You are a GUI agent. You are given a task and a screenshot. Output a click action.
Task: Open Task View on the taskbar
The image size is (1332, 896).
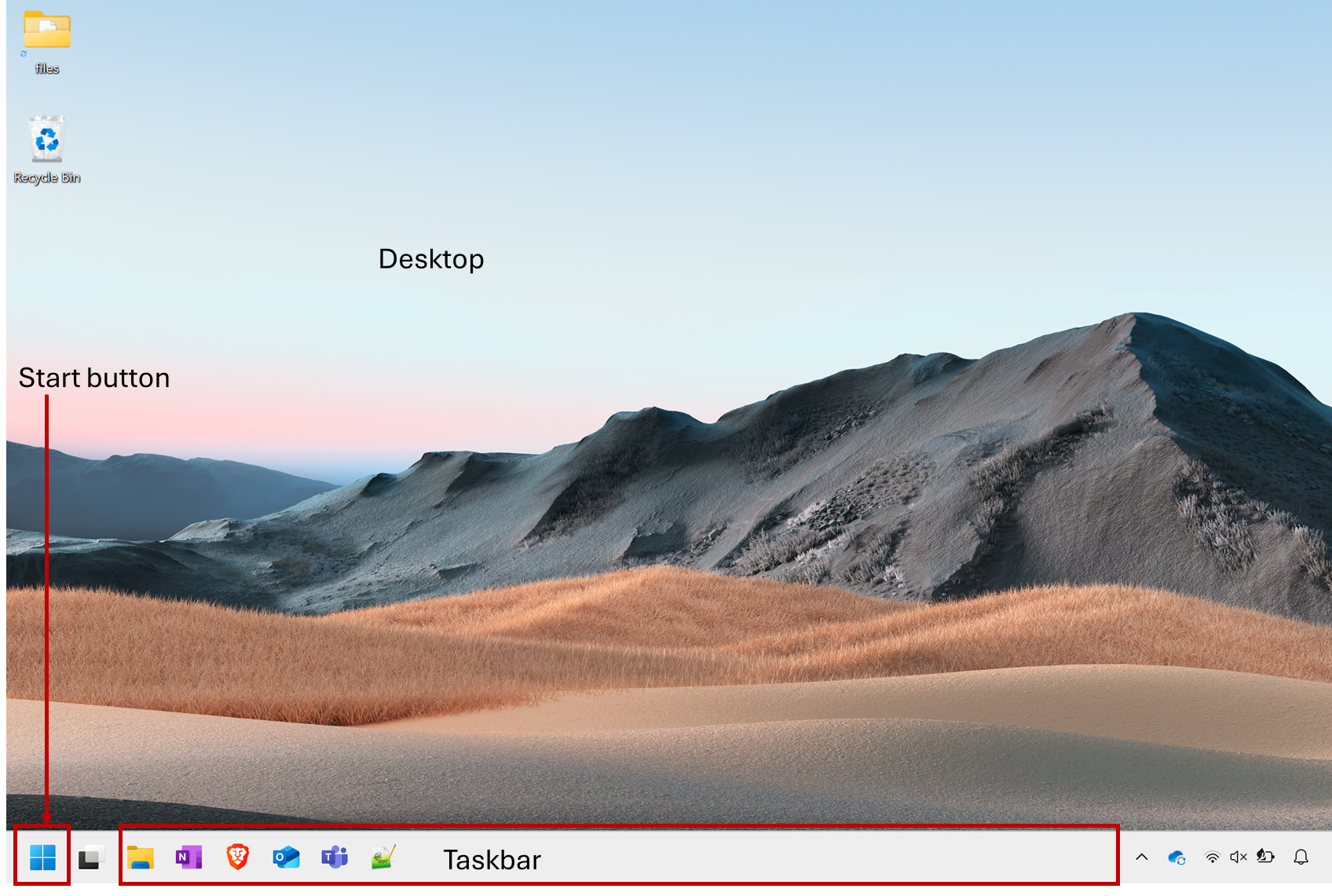pos(91,858)
